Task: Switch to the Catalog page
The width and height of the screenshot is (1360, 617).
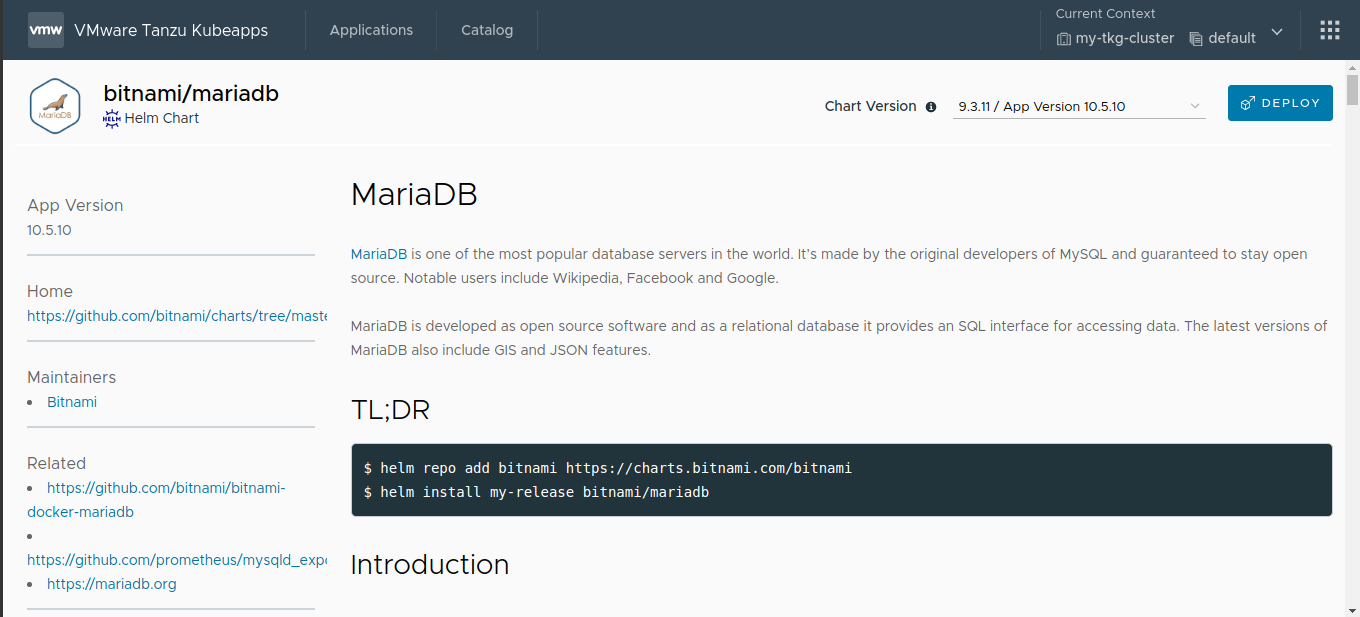Action: 487,30
